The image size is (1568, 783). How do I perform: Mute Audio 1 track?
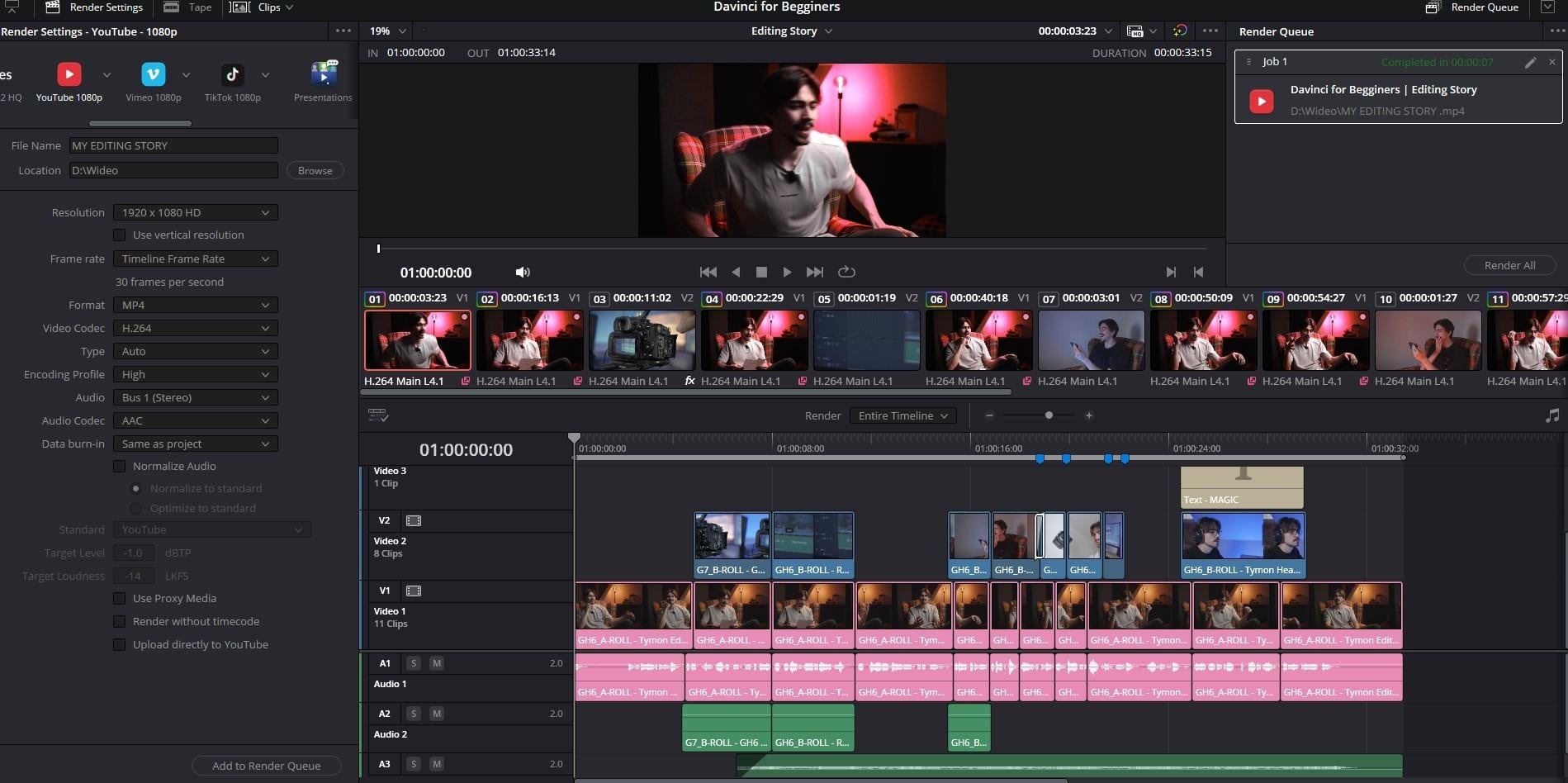tap(437, 663)
